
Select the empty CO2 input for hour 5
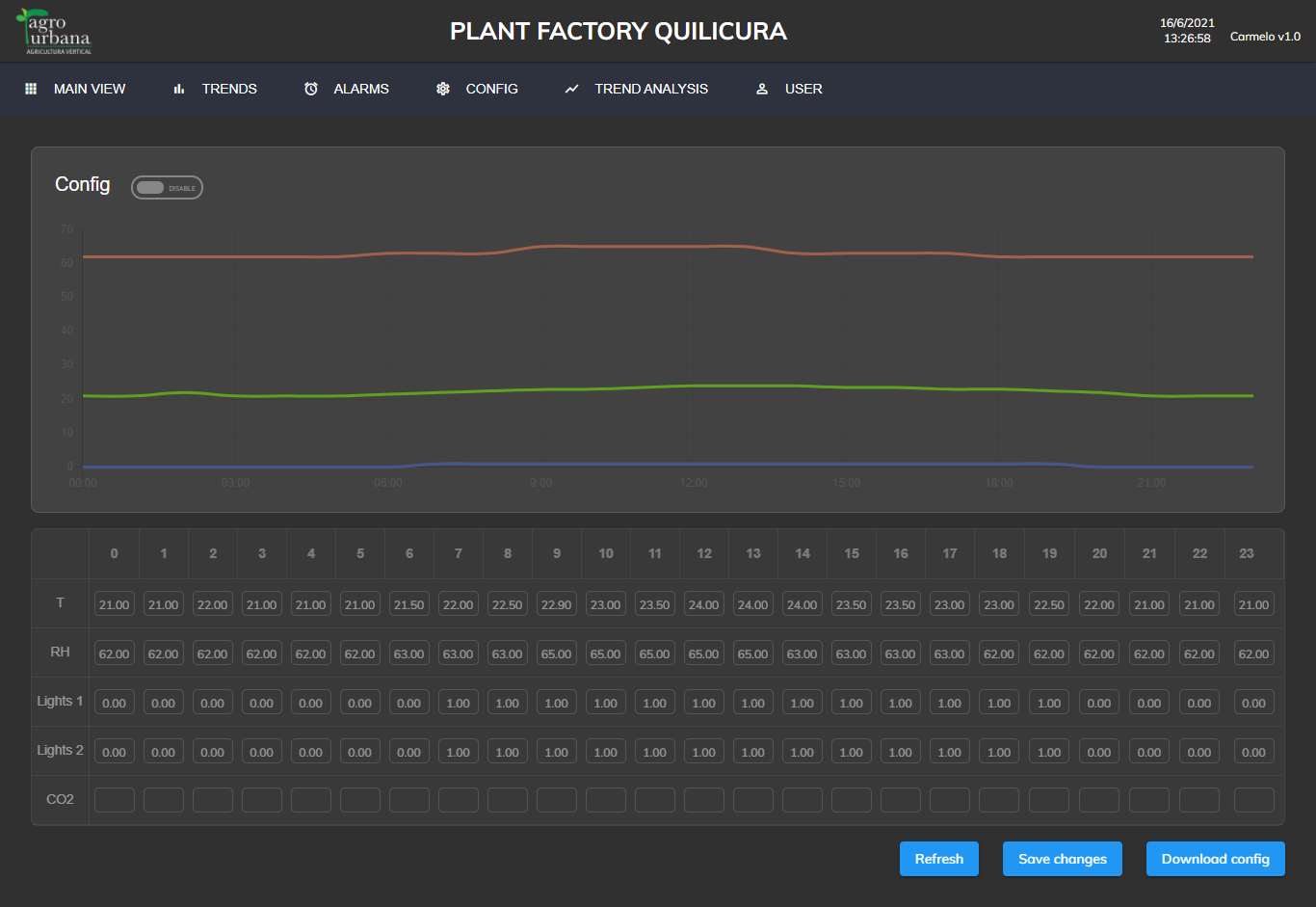pyautogui.click(x=360, y=800)
